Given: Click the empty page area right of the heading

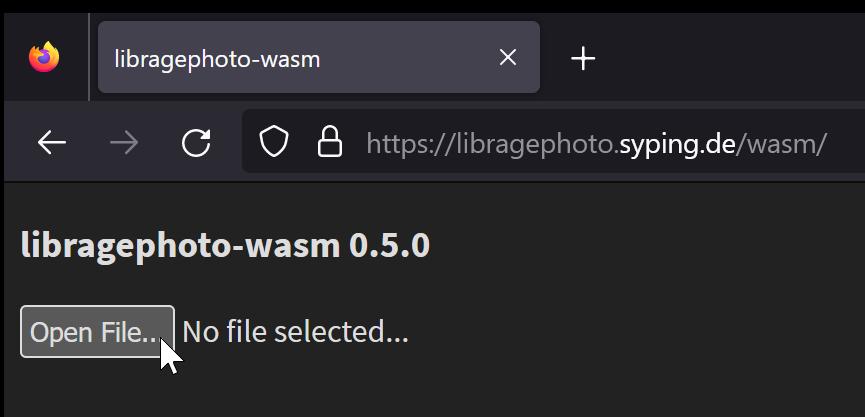Looking at the screenshot, I should [x=650, y=245].
